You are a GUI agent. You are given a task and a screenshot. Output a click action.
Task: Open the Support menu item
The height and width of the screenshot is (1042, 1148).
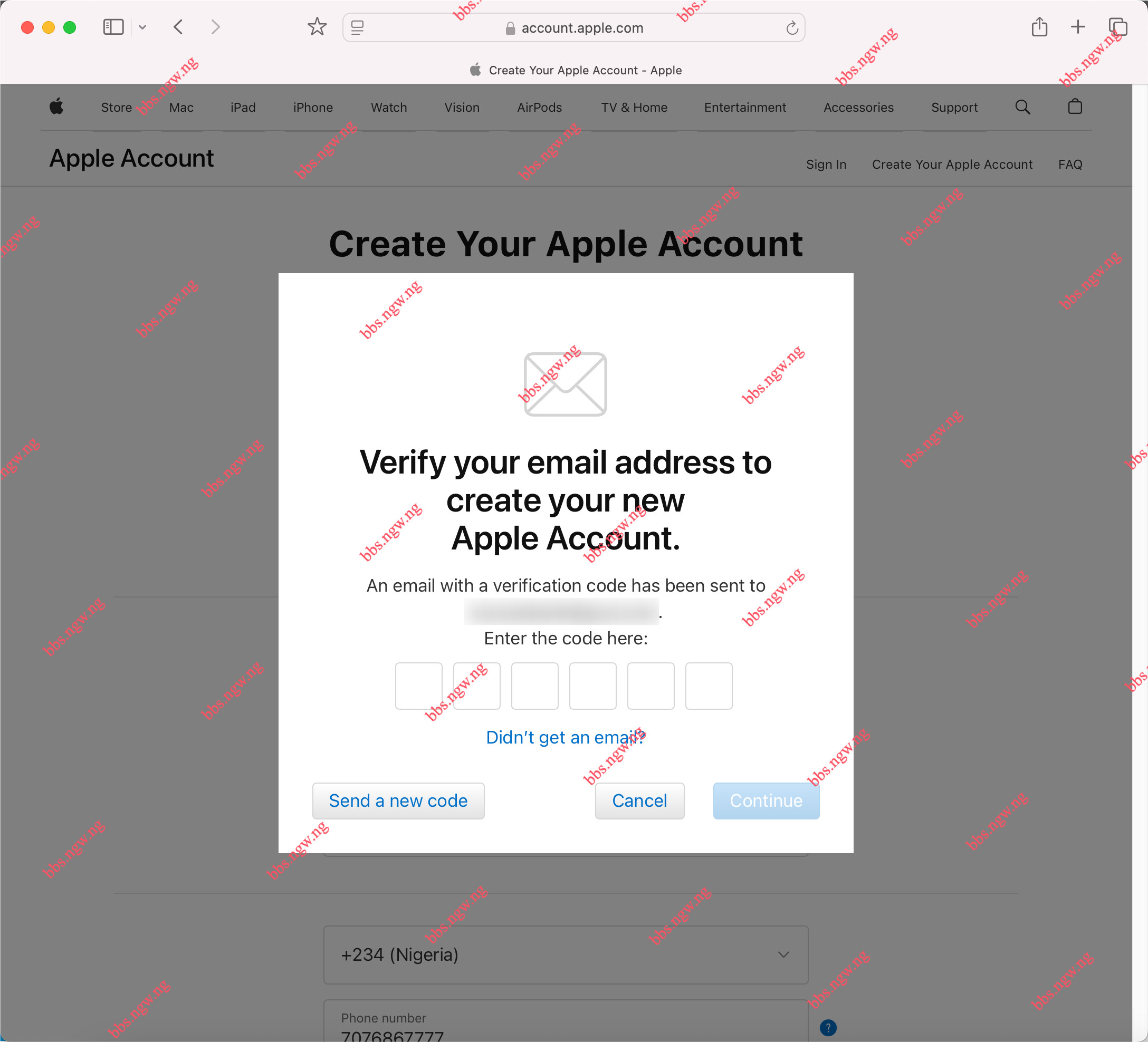954,108
